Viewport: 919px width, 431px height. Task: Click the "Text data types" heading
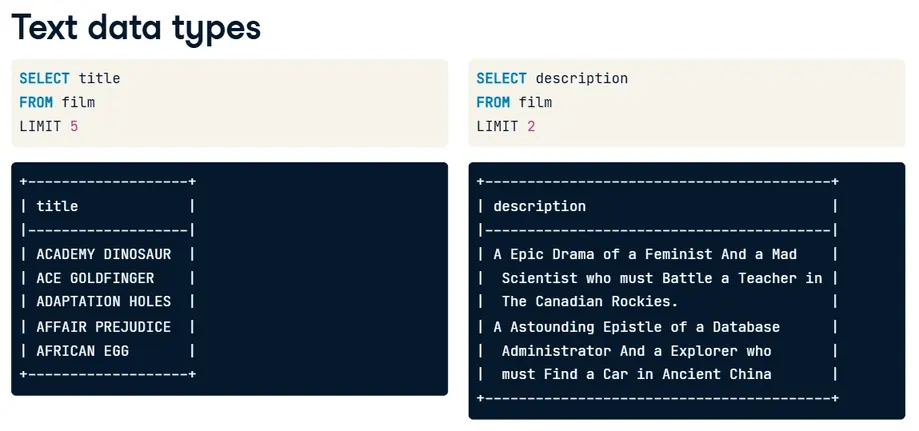coord(136,28)
